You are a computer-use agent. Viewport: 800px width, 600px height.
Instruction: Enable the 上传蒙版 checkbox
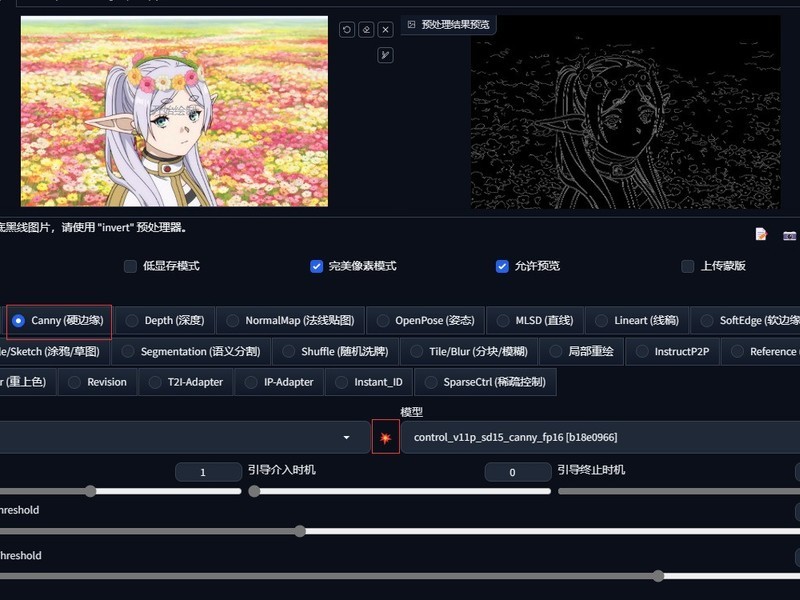(688, 266)
